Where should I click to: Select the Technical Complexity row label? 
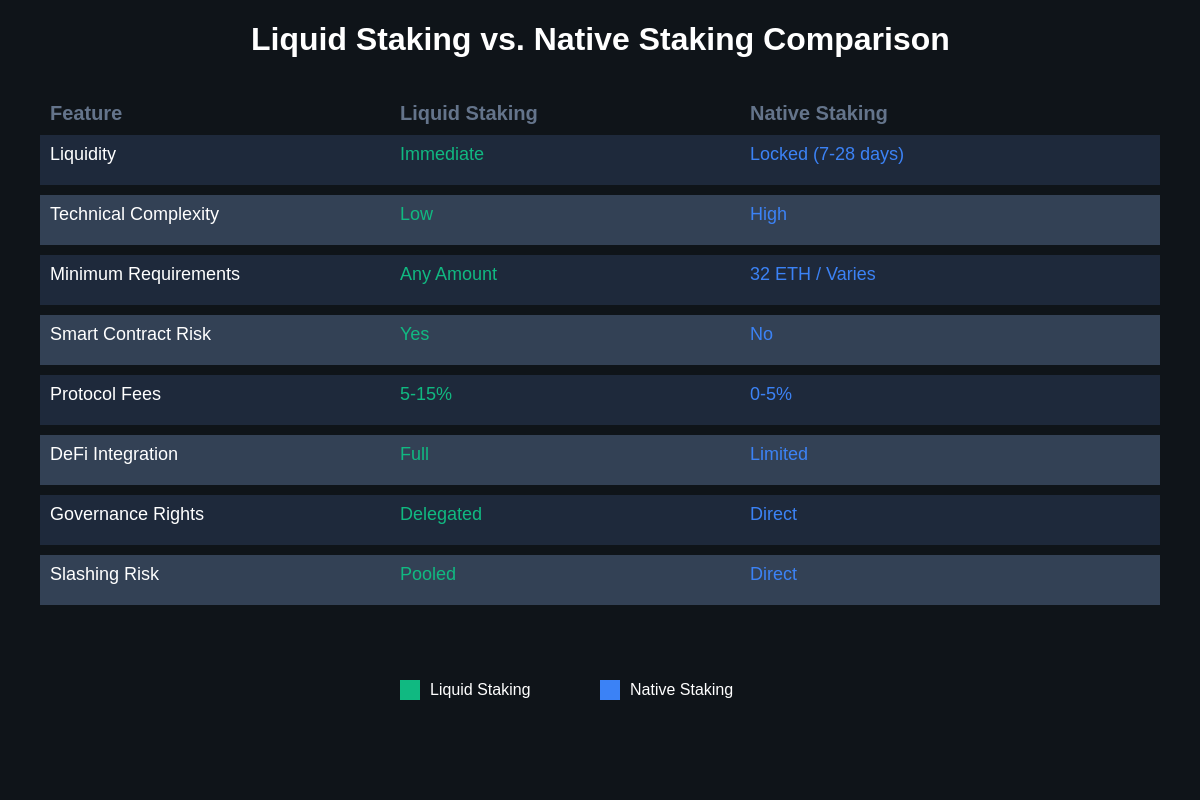pos(134,214)
